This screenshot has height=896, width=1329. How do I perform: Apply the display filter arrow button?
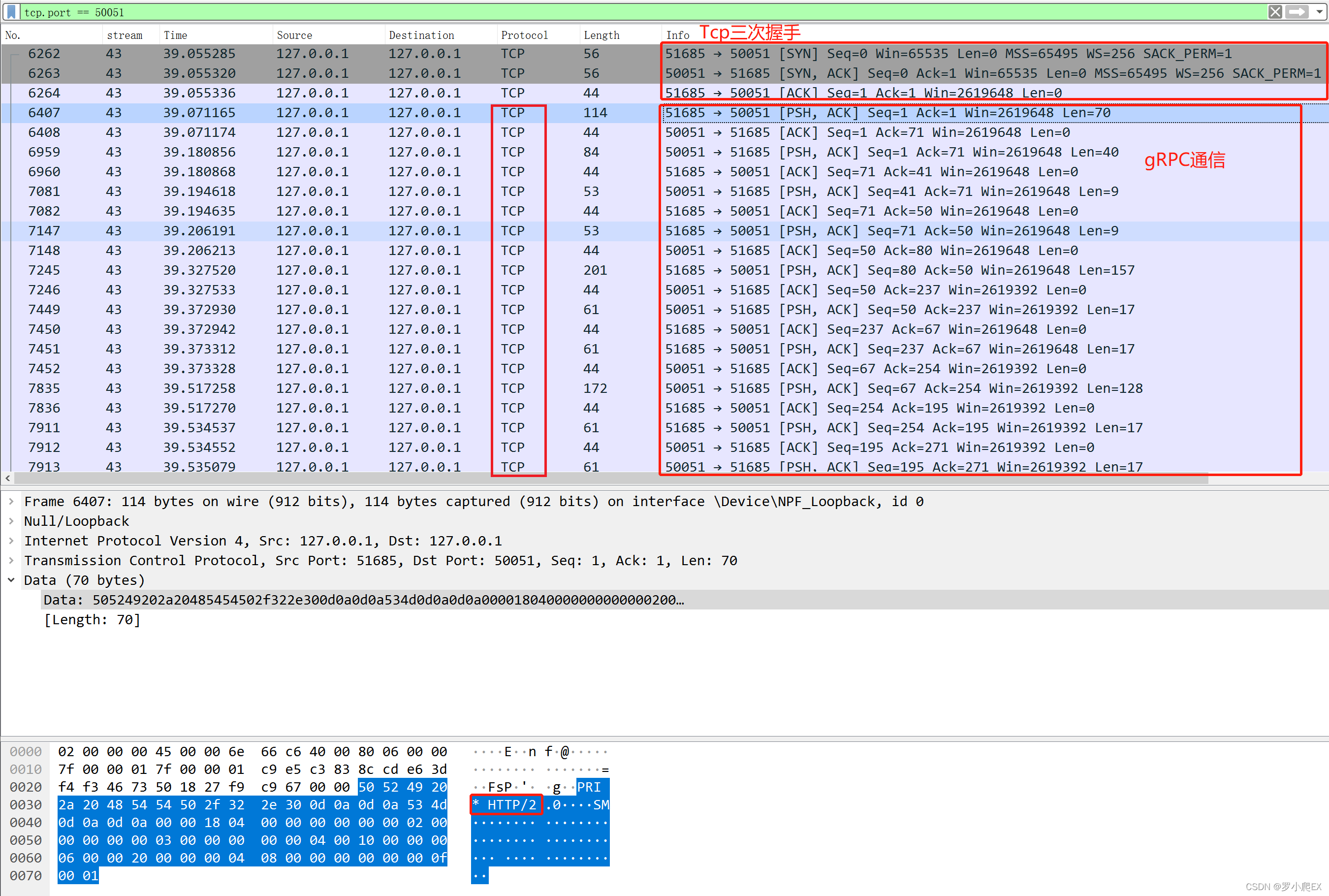click(x=1297, y=12)
